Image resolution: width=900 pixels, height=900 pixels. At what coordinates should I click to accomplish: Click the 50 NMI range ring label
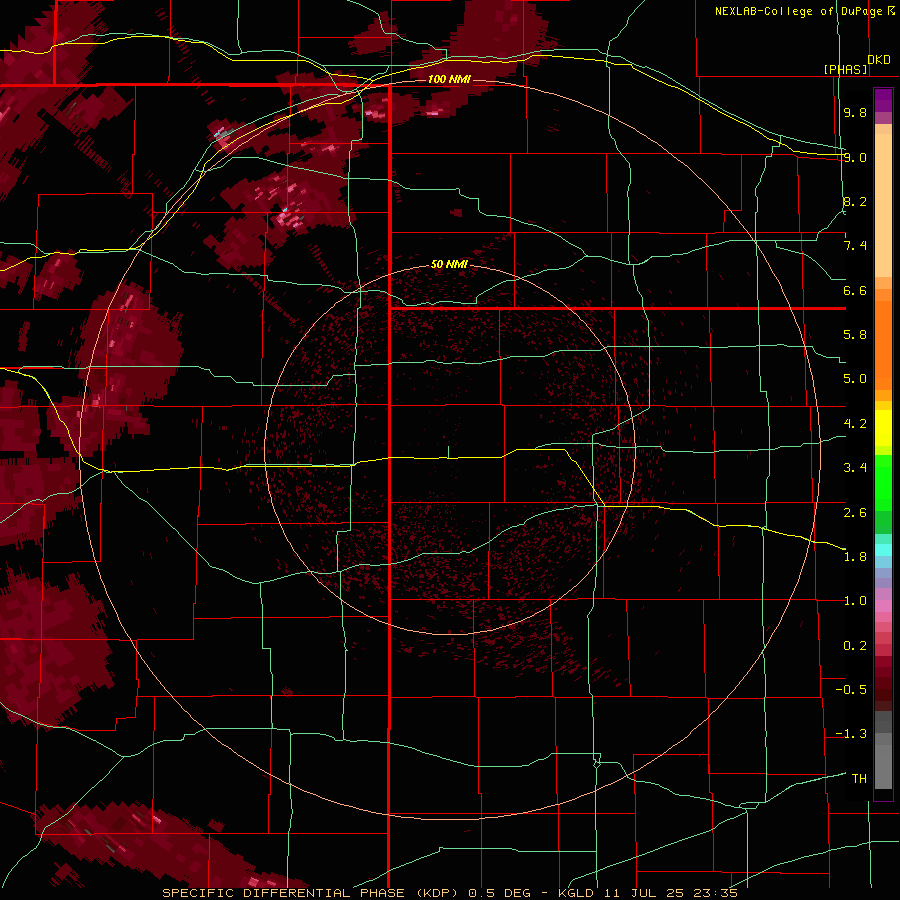[x=449, y=264]
